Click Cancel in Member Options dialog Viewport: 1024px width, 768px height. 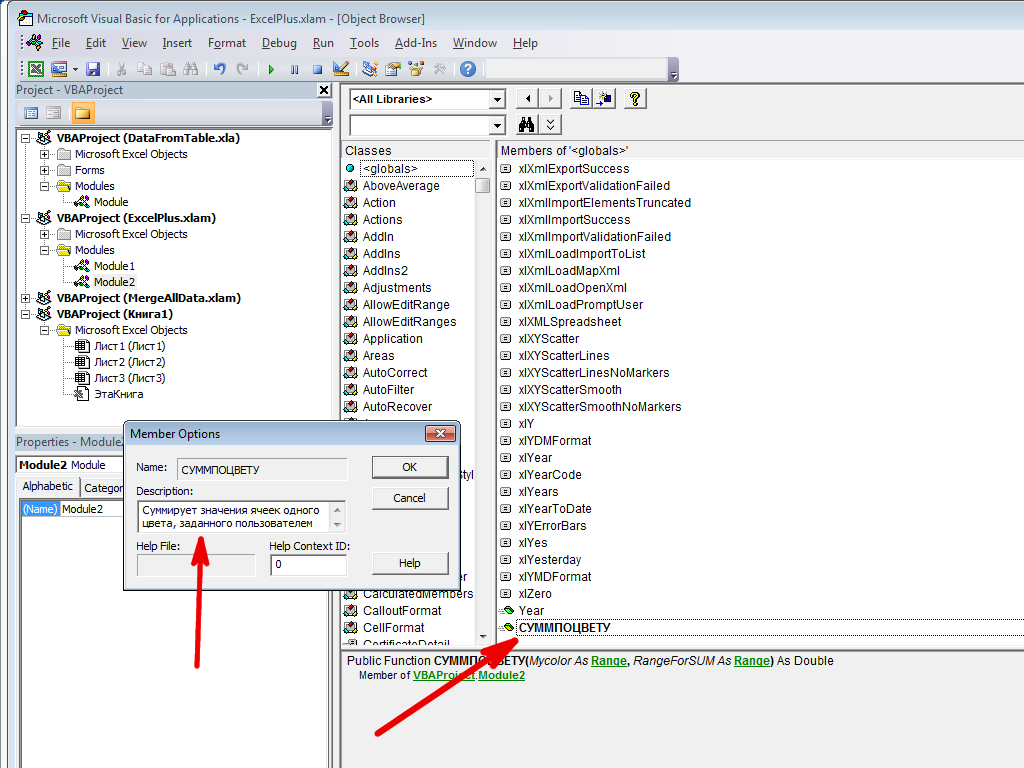coord(409,498)
